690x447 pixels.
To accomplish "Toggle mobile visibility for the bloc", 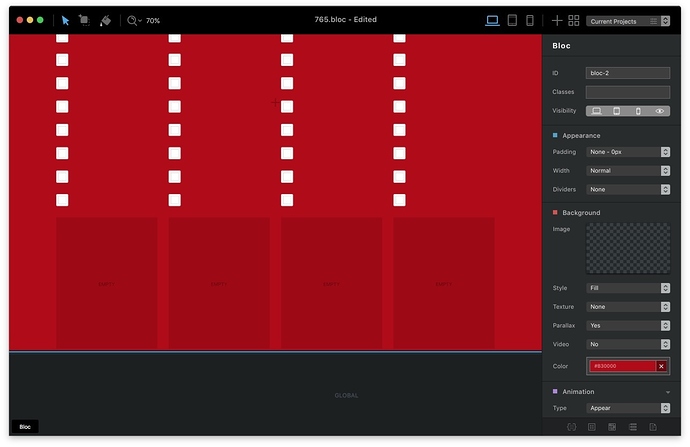I will click(x=638, y=111).
